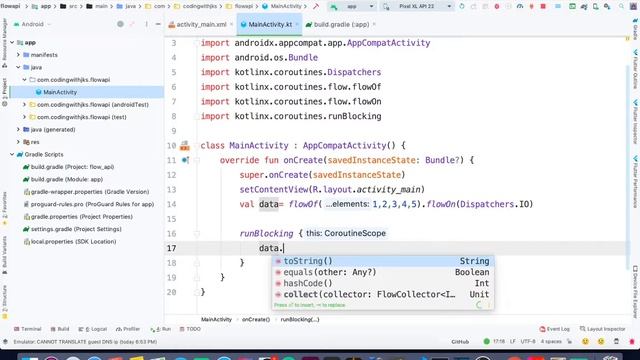Open the Flutter Outline side panel

(636, 69)
